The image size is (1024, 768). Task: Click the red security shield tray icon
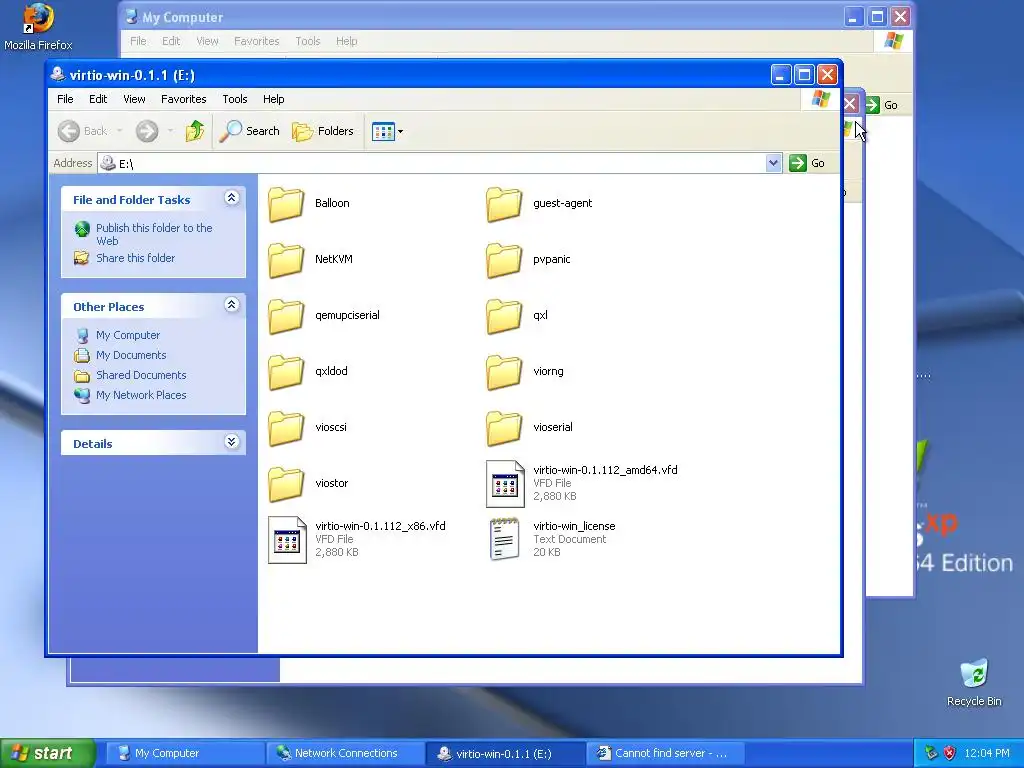point(950,753)
